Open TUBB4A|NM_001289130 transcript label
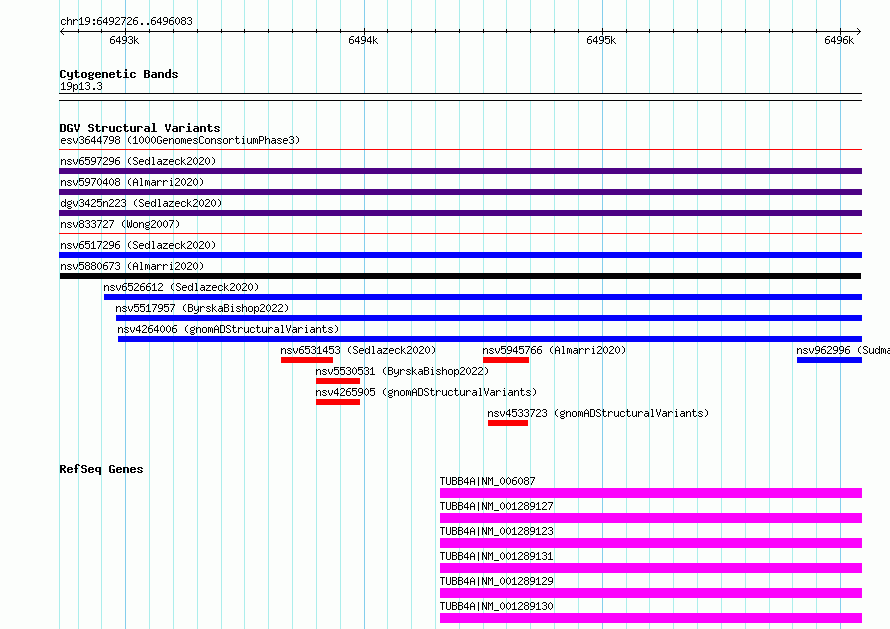 (x=497, y=606)
